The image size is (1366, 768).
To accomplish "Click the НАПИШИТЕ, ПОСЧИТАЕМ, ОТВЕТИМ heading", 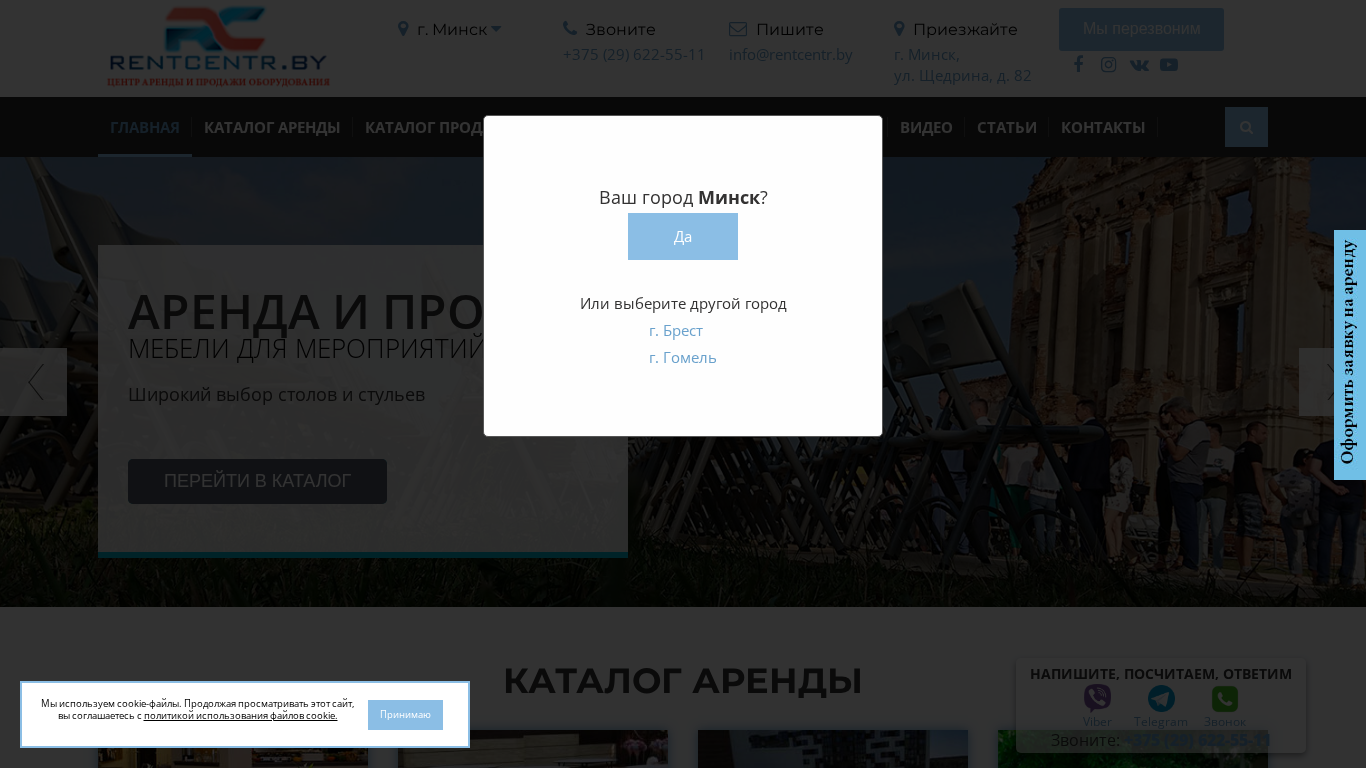I will click(1161, 674).
